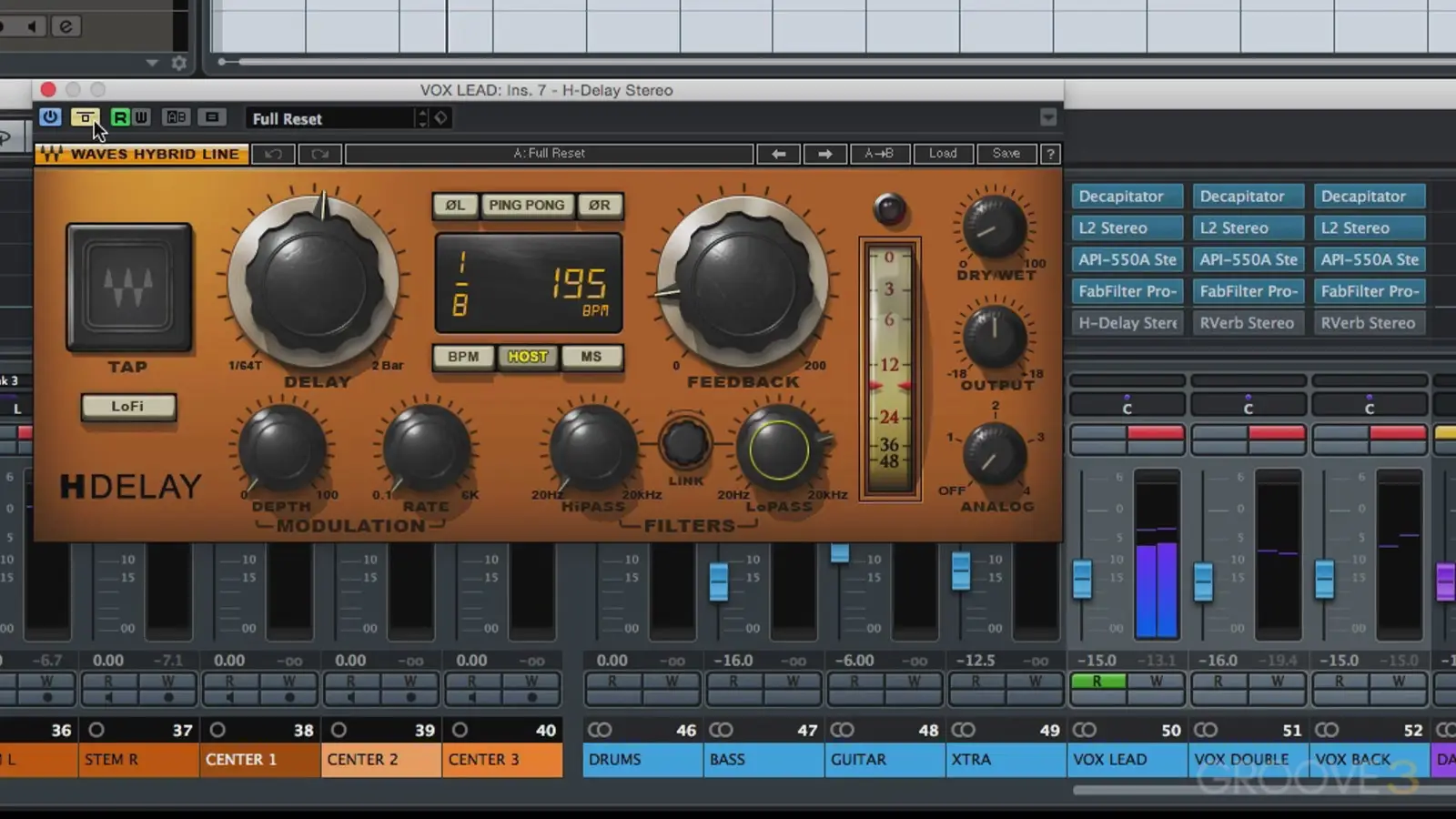This screenshot has width=1456, height=819.
Task: Click the gear icon in top-left panel
Action: 179,63
